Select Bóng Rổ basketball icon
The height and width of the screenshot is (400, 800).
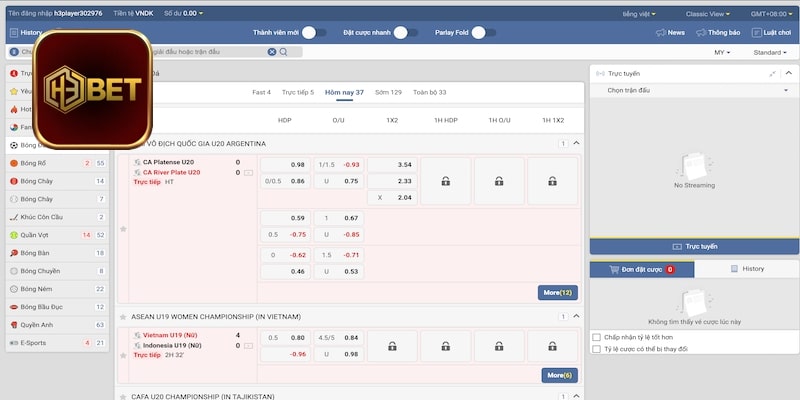[x=14, y=163]
